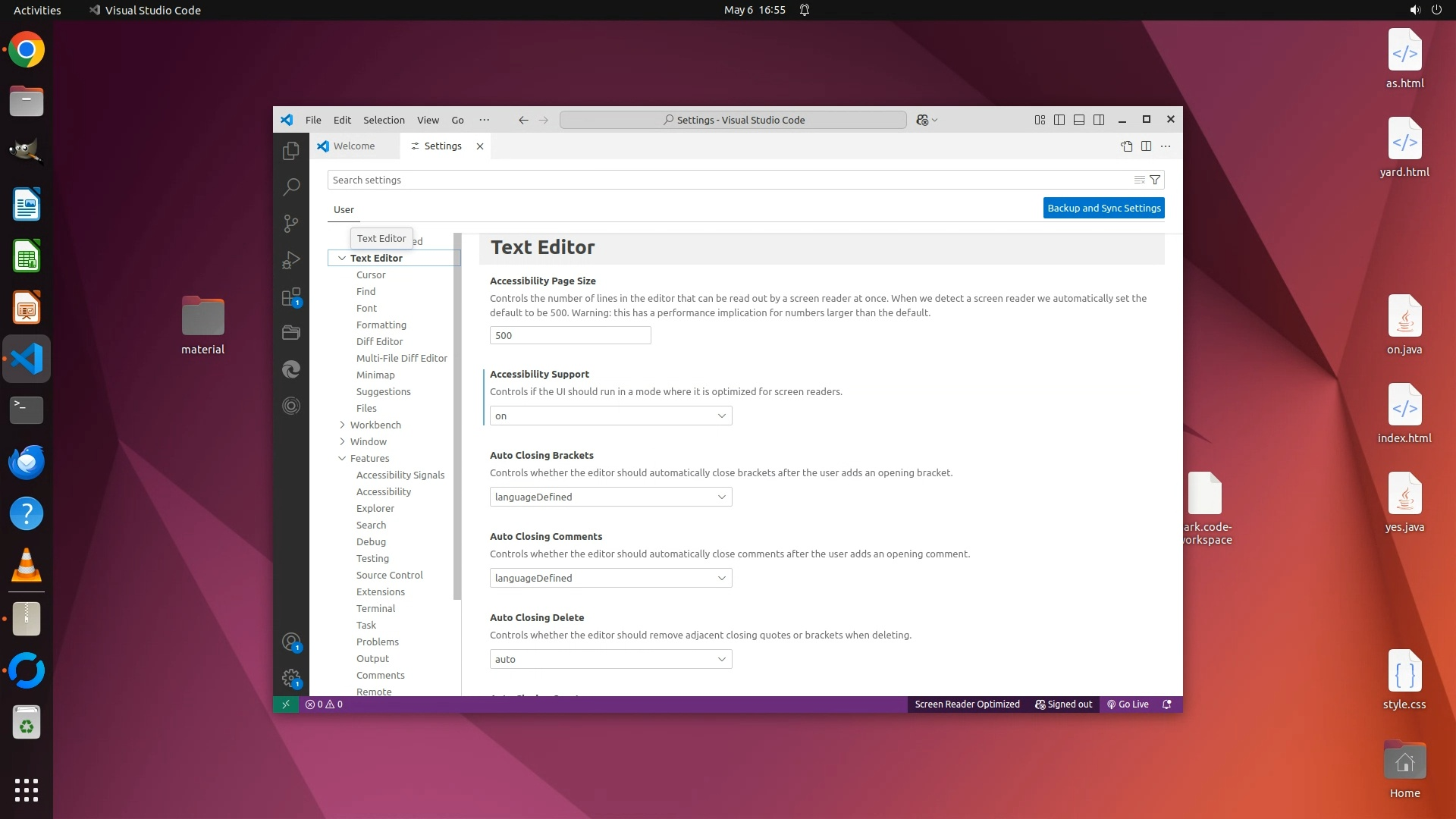Toggle the primary side bar layout icon
The image size is (1456, 819).
1059,120
